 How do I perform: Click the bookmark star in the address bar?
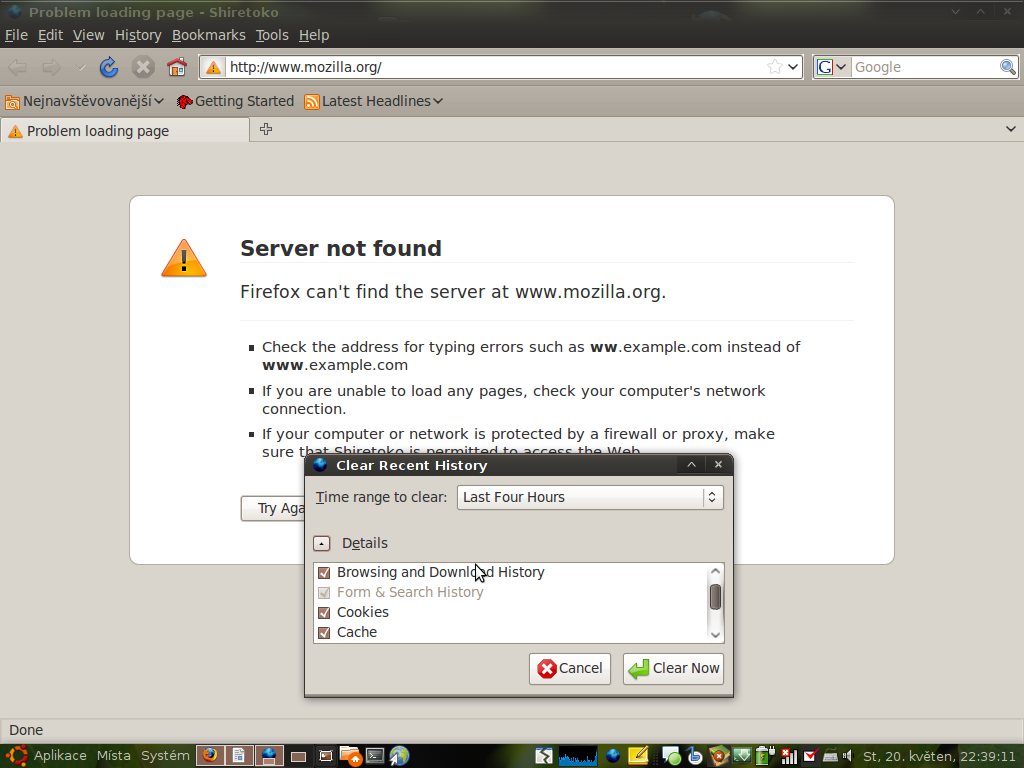tap(775, 67)
